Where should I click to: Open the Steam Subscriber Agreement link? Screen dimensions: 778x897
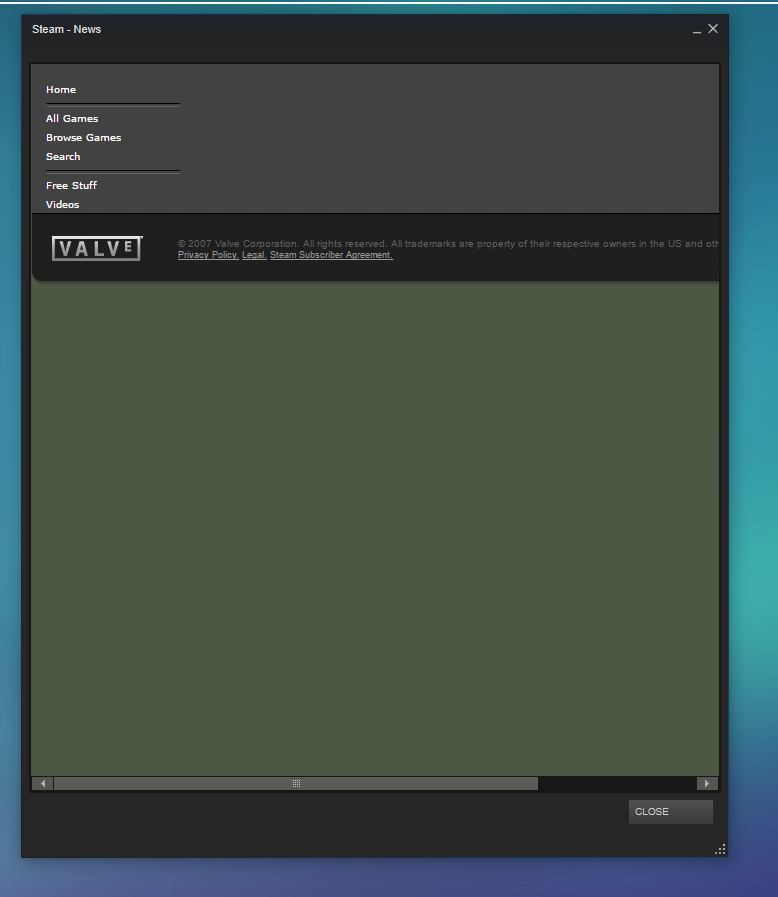point(331,255)
